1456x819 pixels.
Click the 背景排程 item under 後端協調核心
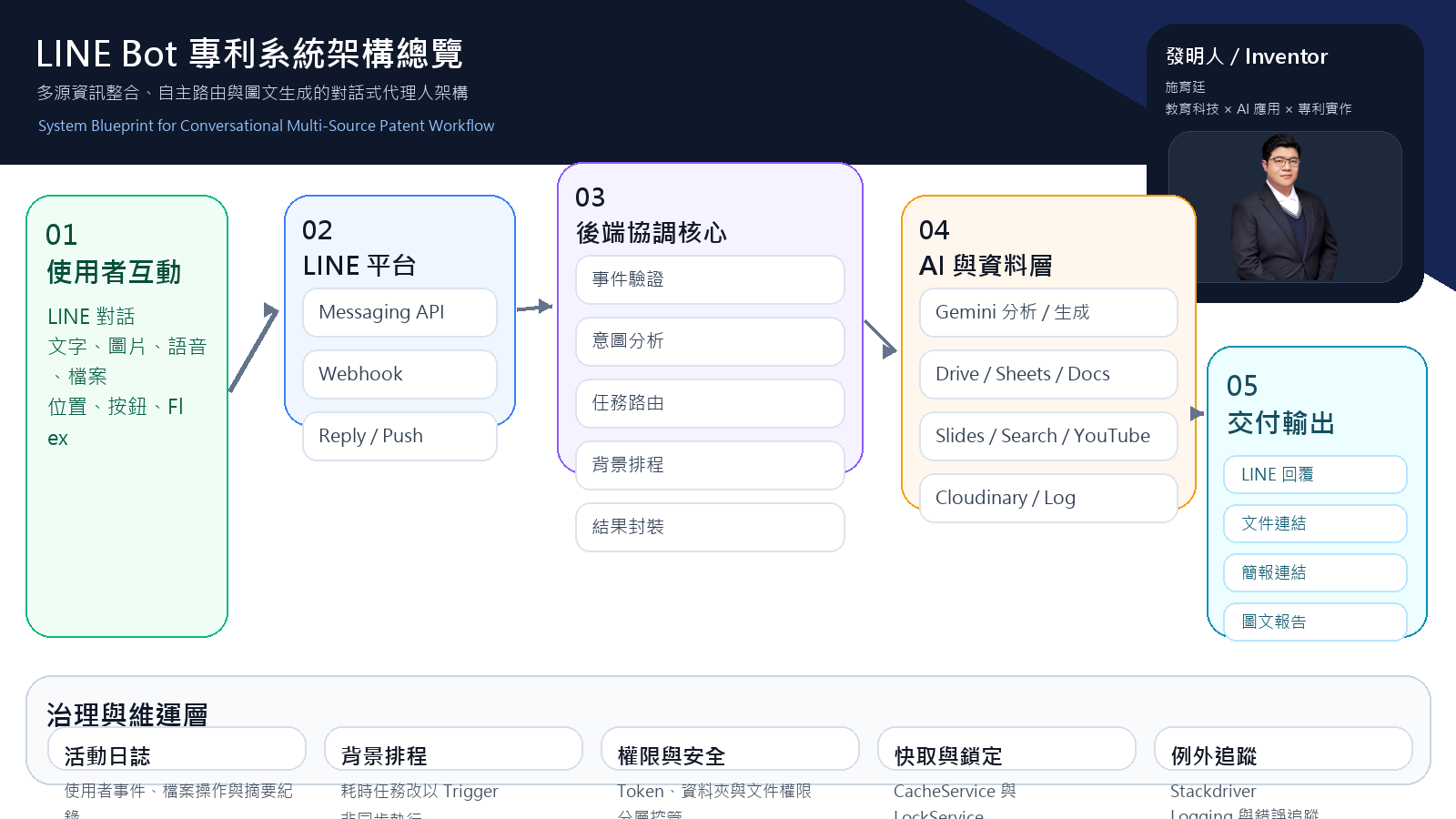pos(710,465)
